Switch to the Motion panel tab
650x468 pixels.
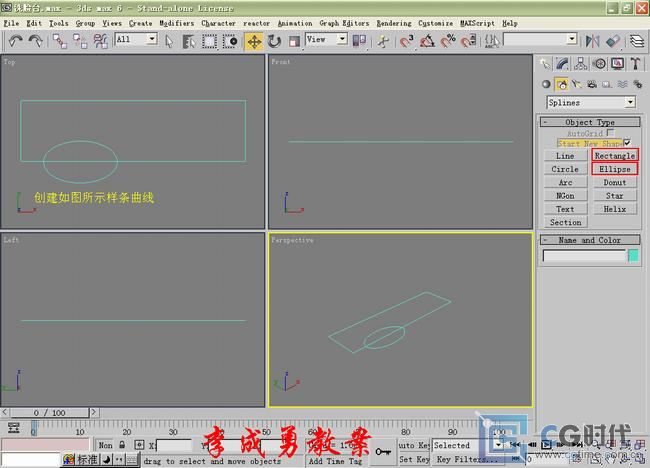(599, 64)
